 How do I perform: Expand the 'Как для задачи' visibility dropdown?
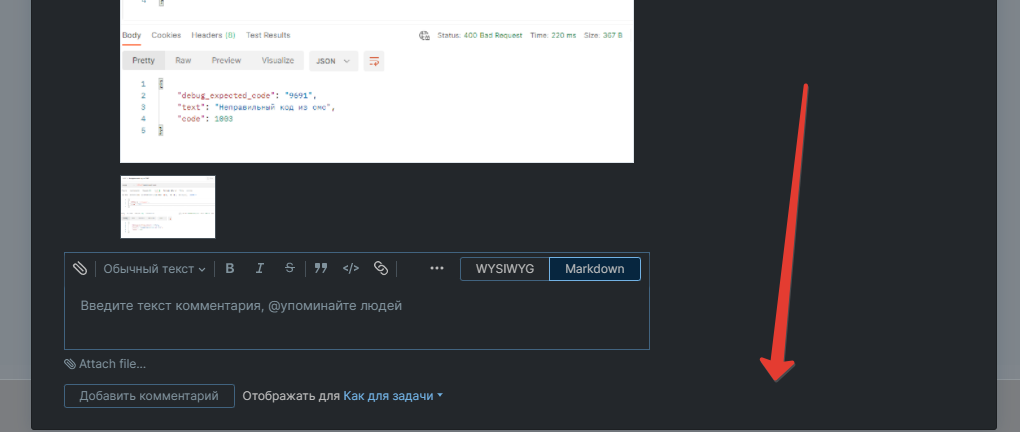point(393,396)
